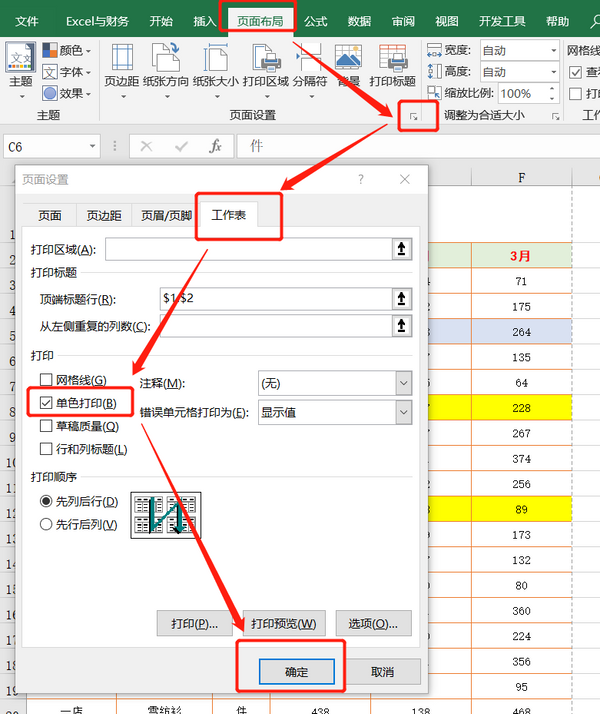Toggle ribbon gridlines print checkbox
600x714 pixels.
tap(575, 94)
